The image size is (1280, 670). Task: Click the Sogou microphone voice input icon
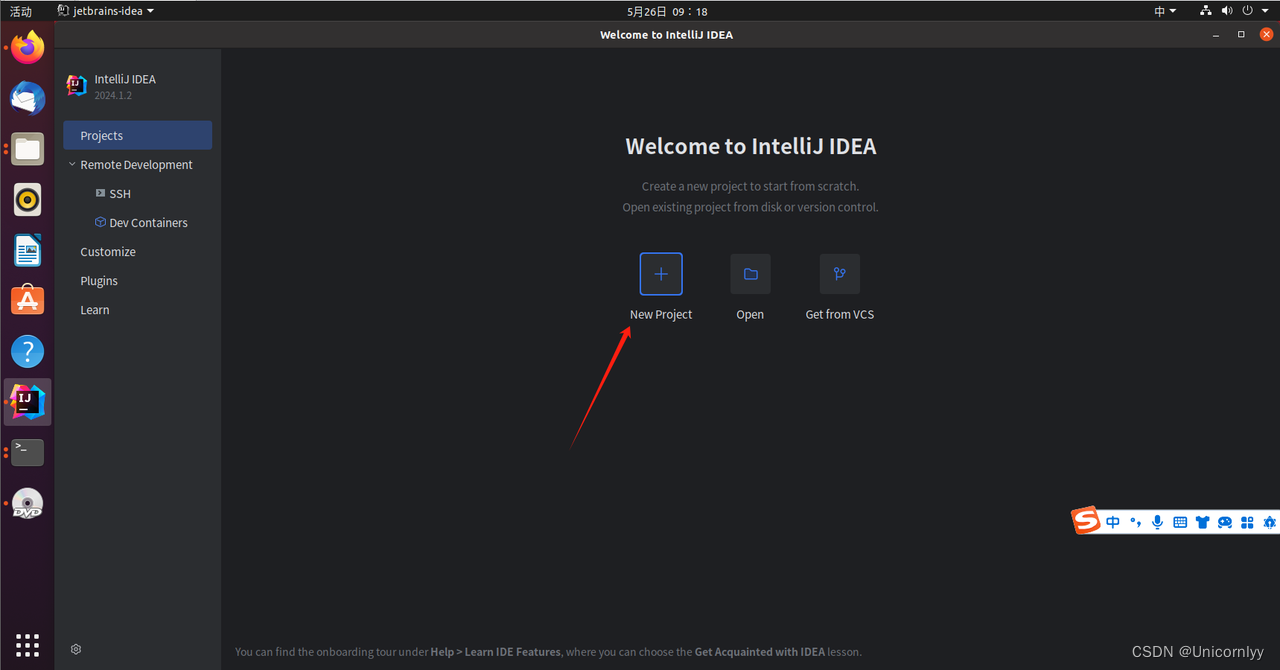coord(1157,522)
